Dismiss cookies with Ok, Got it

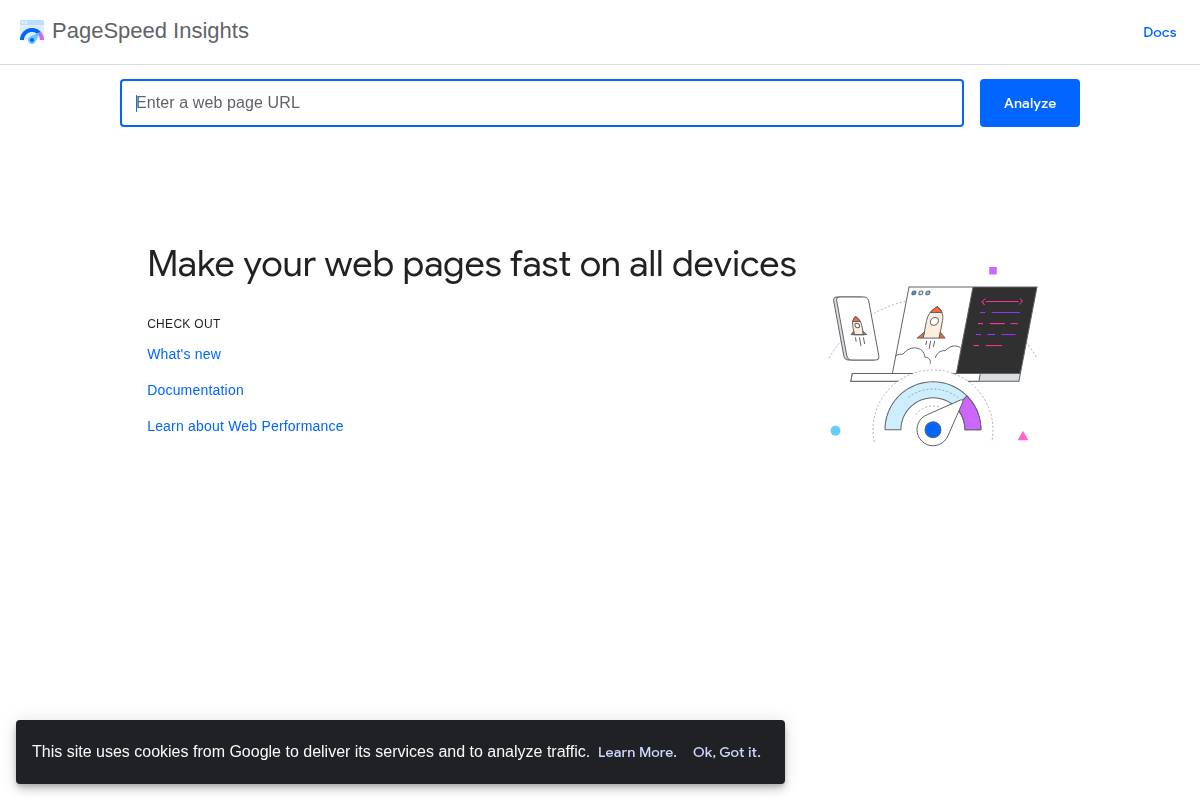click(x=726, y=752)
